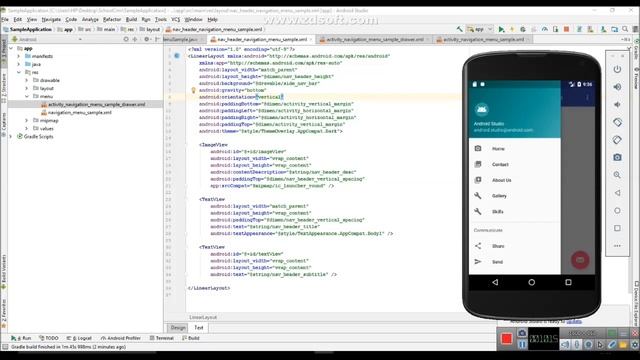The image size is (640, 360).
Task: Open the Tools menu
Action: pos(160,19)
